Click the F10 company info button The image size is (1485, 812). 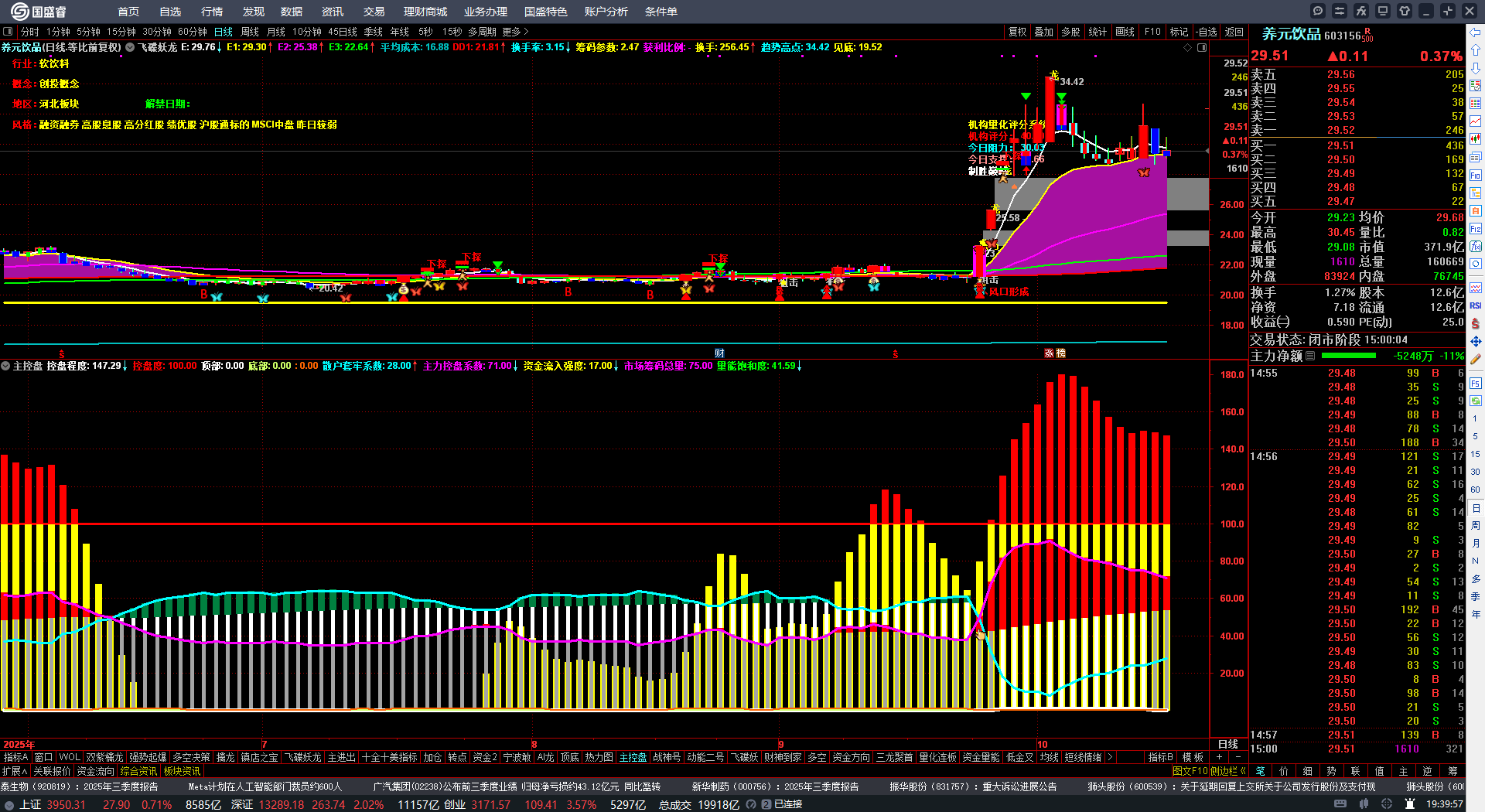click(1152, 32)
